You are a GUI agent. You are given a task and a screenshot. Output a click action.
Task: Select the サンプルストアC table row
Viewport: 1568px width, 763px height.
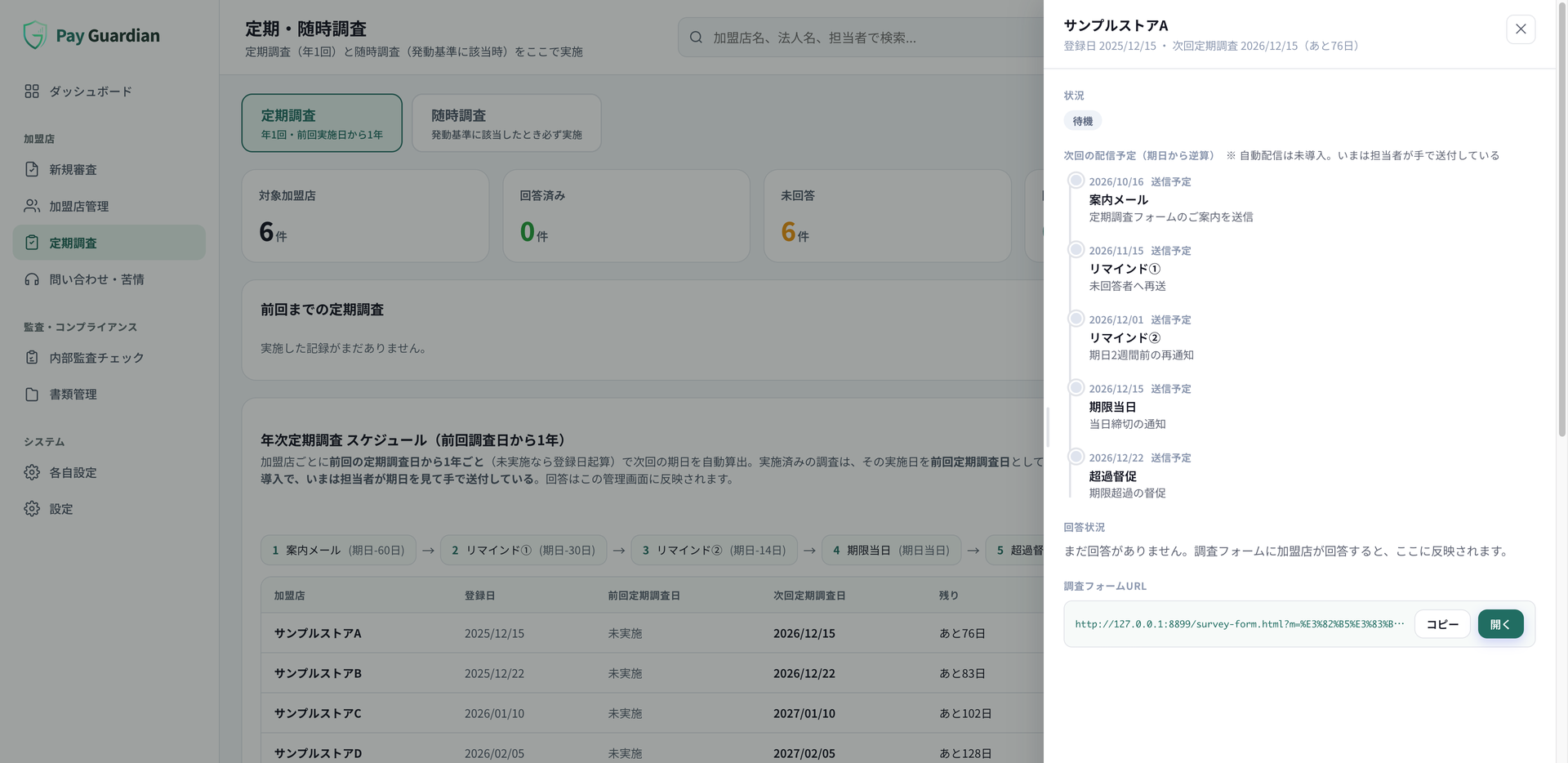pyautogui.click(x=652, y=713)
